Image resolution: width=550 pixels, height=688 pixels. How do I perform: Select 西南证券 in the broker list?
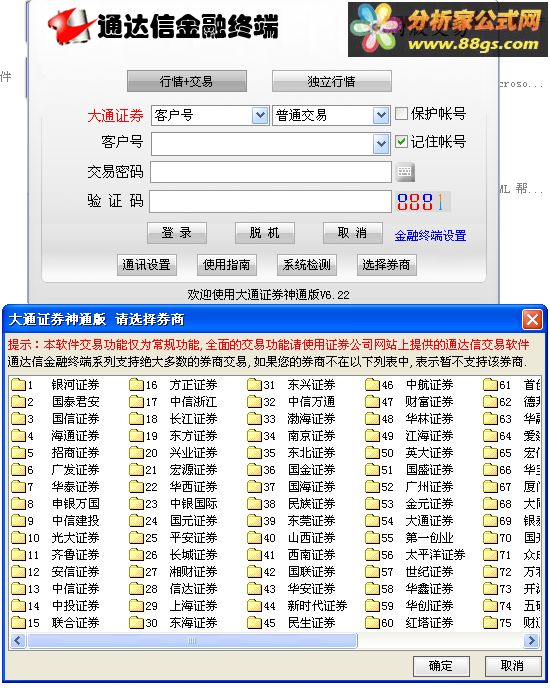pos(312,555)
